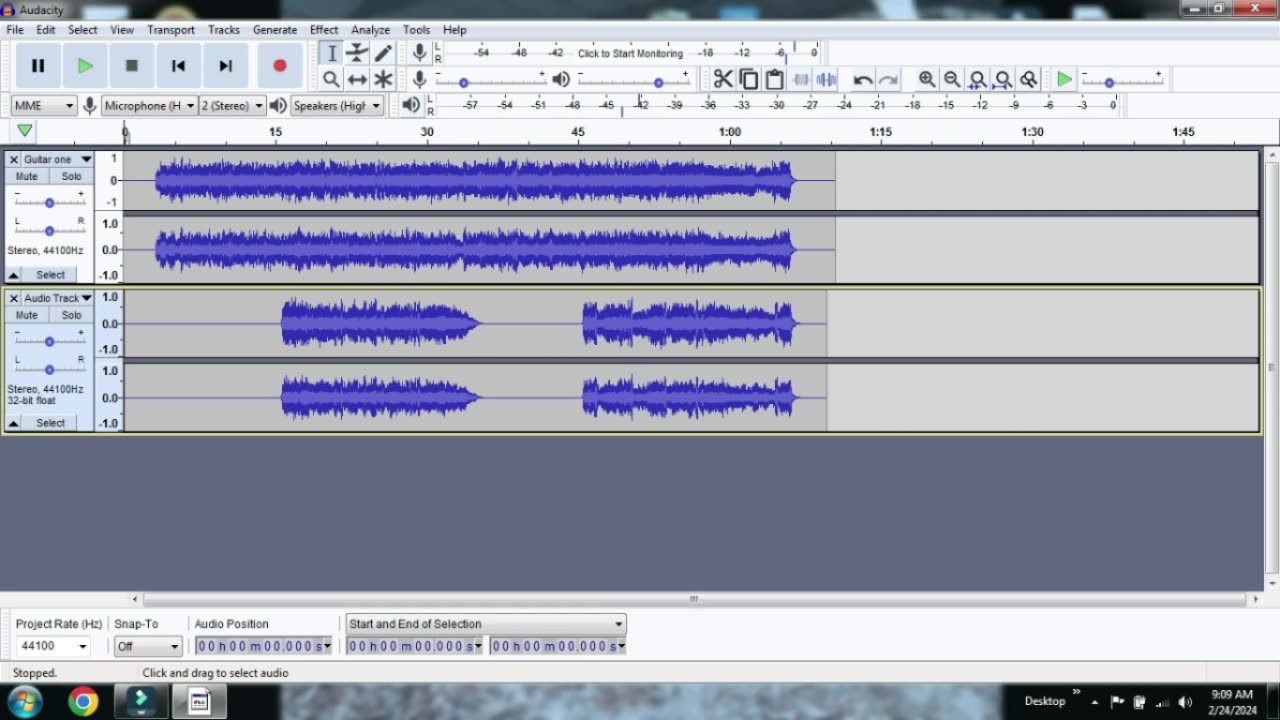Open the File menu
1280x720 pixels.
tap(15, 30)
